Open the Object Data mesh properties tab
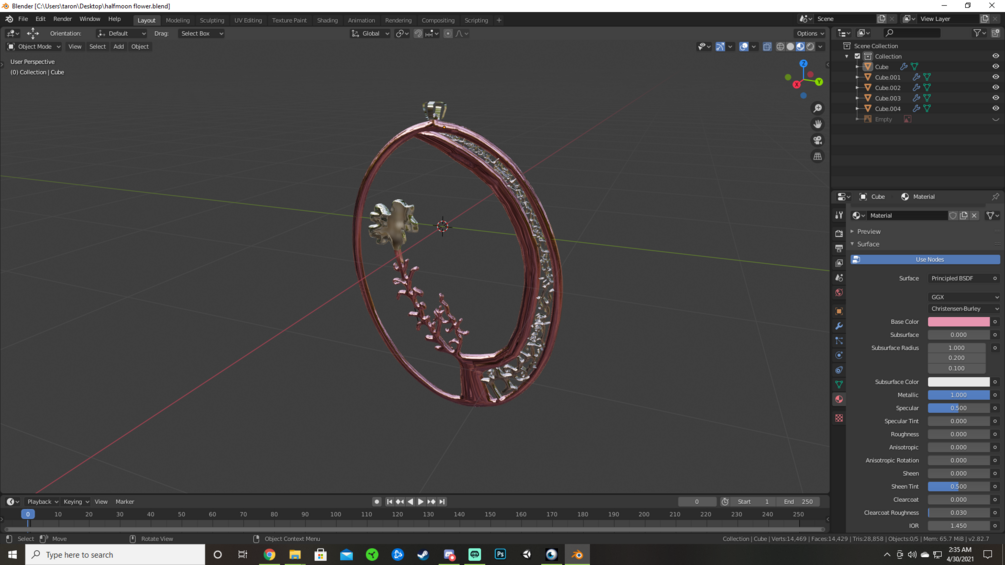Viewport: 1005px width, 565px height. pos(839,384)
